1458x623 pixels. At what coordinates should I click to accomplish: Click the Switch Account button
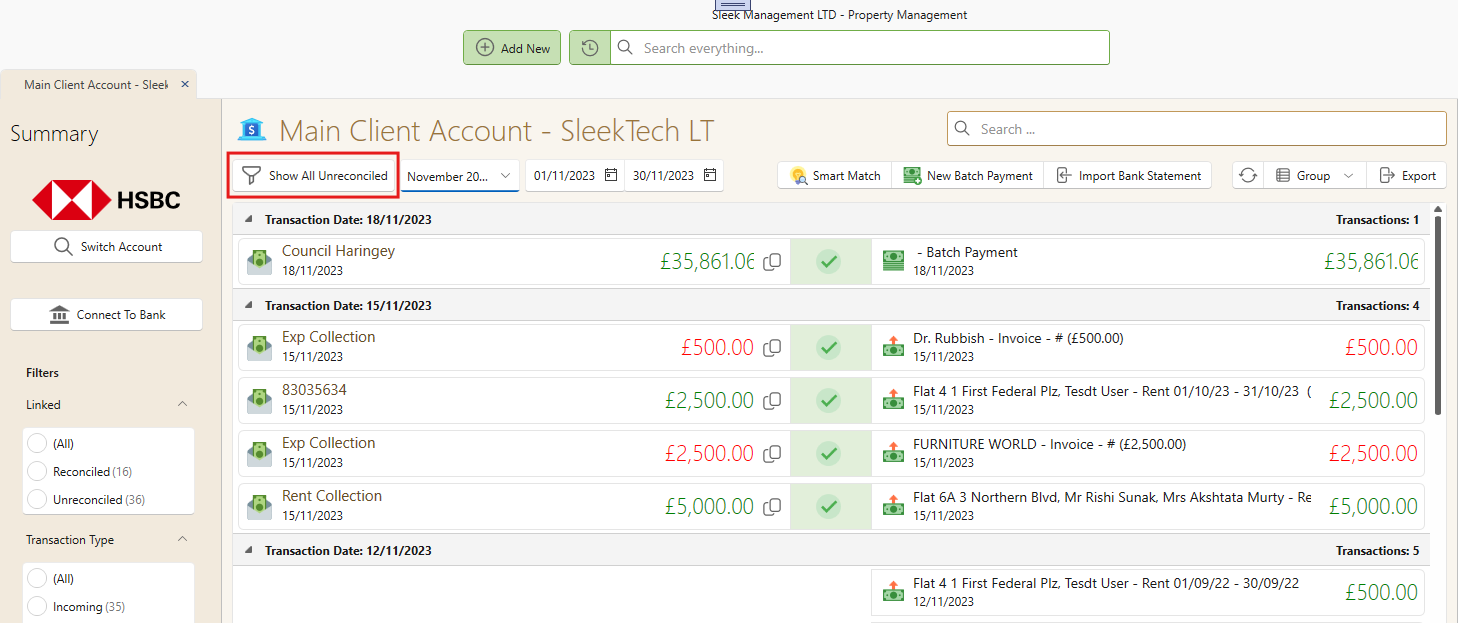106,247
